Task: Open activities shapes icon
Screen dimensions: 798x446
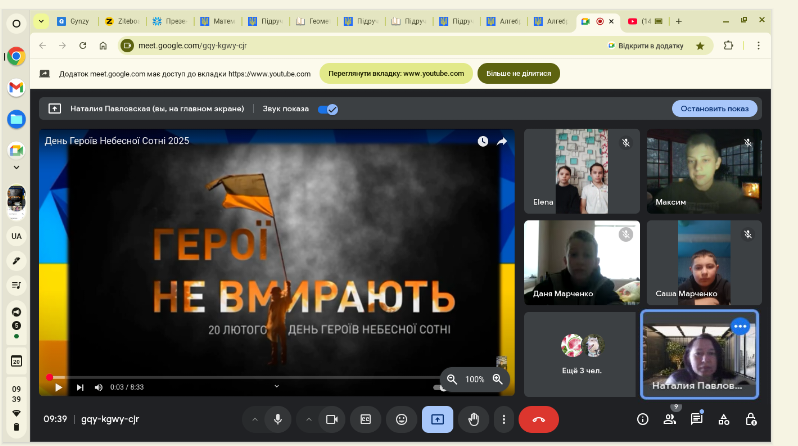Action: pos(724,419)
